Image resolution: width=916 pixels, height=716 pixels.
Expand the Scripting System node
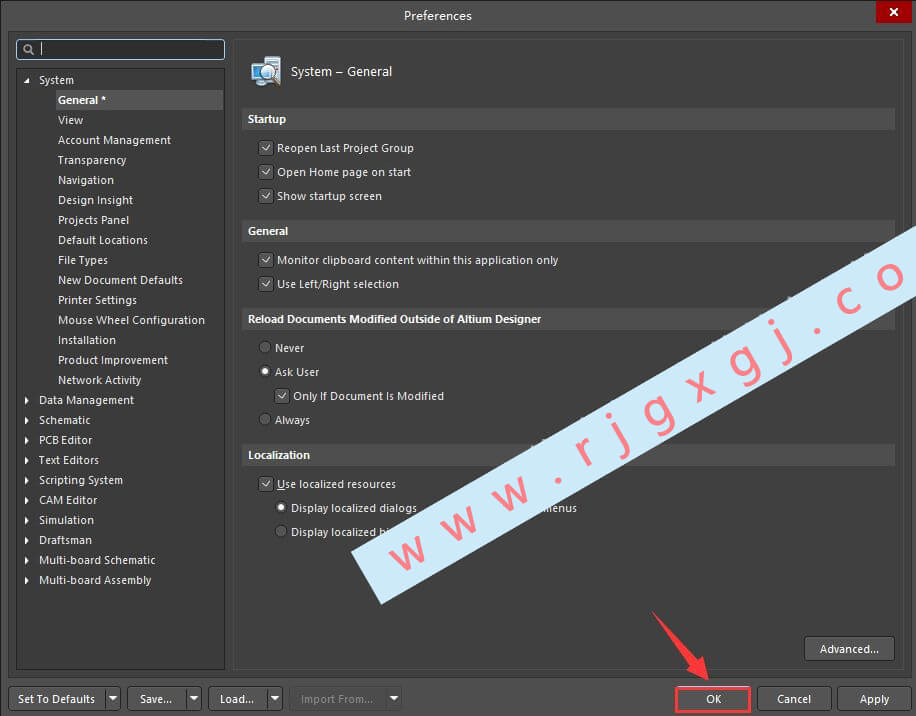pos(27,481)
